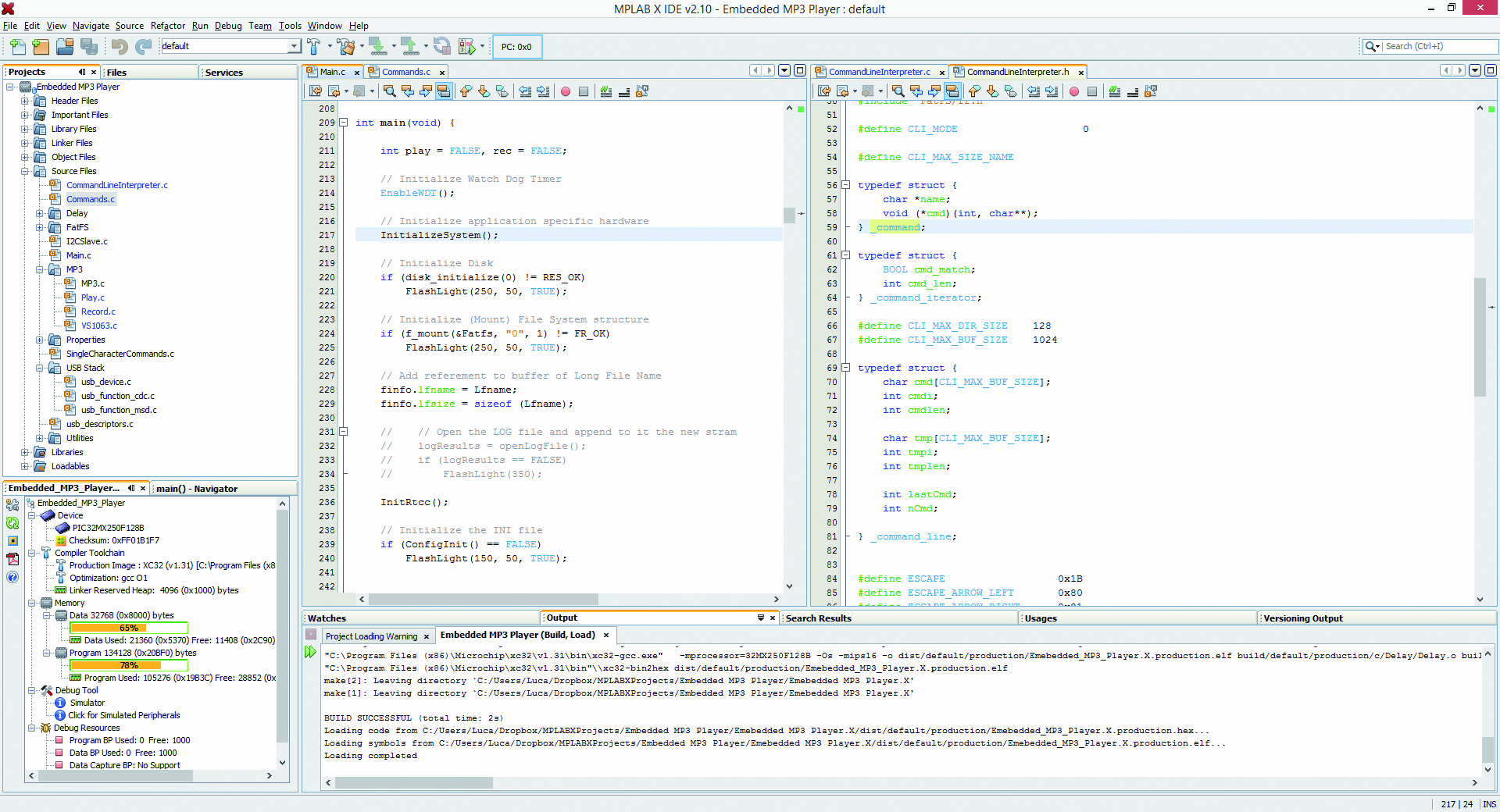Click the New File toolbar icon
Viewport: 1500px width, 812px height.
click(x=17, y=47)
